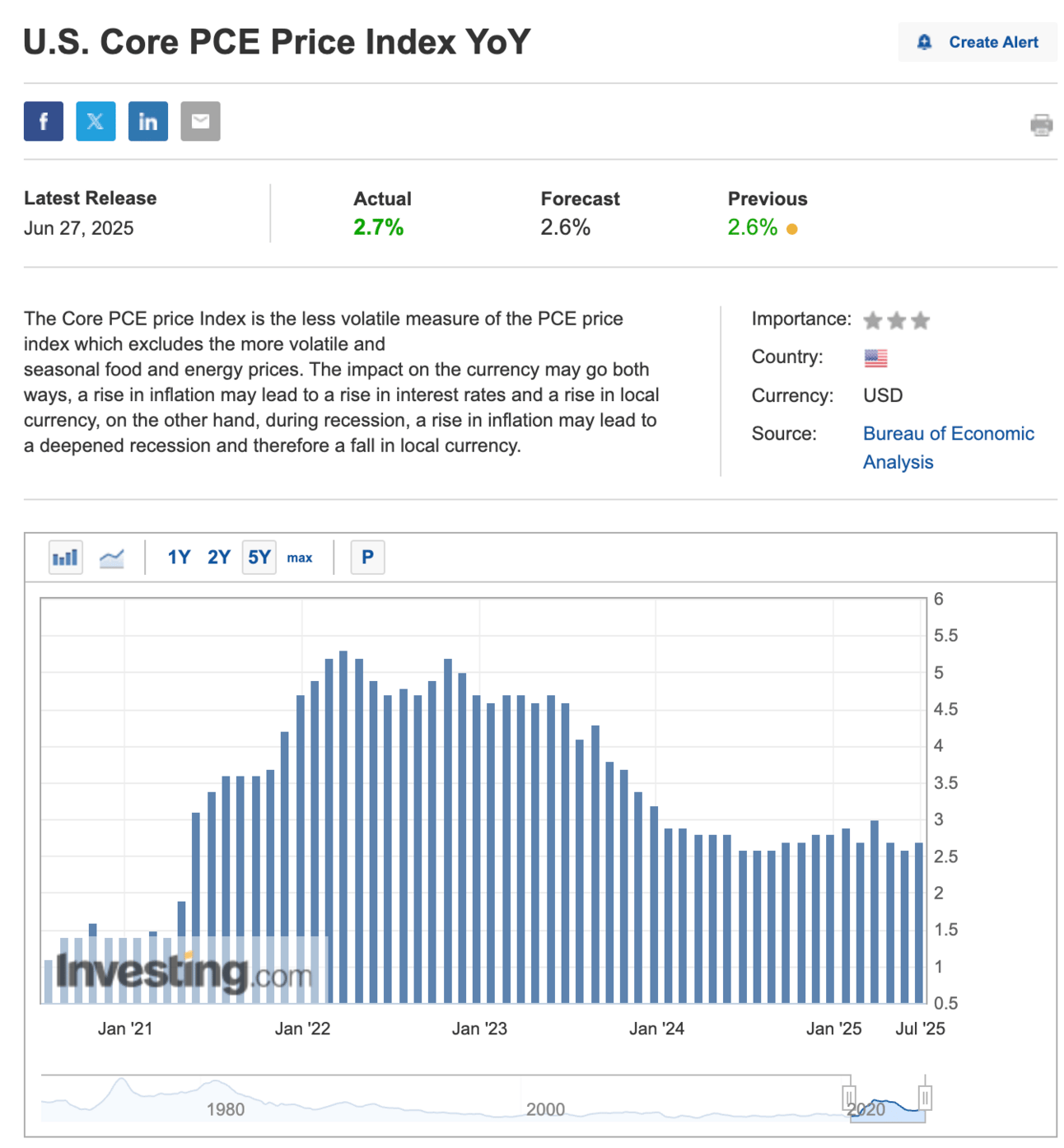Toggle the P chart option
1064x1148 pixels.
click(367, 558)
